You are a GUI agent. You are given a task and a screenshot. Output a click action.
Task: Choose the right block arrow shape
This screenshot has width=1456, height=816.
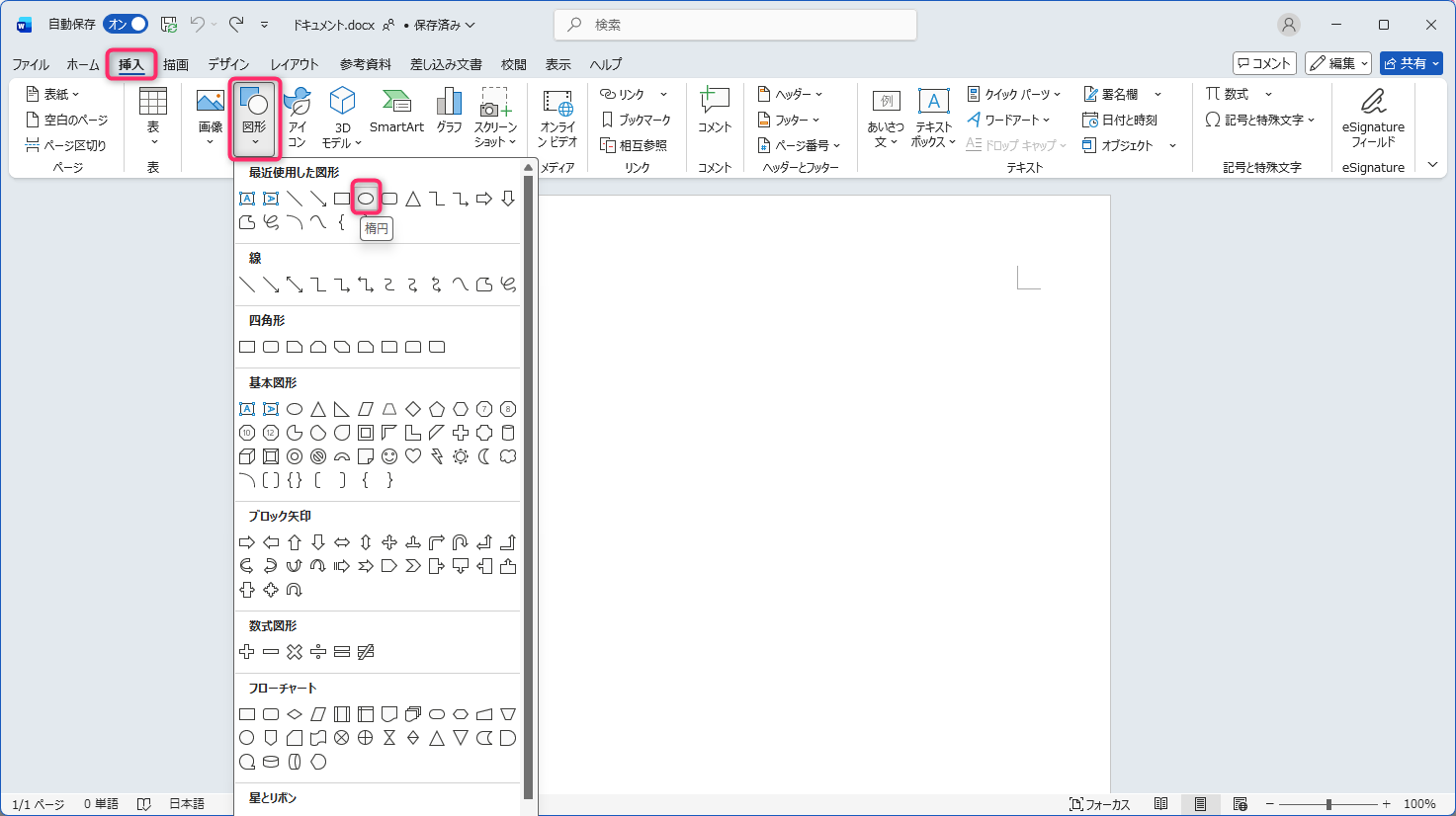click(247, 542)
